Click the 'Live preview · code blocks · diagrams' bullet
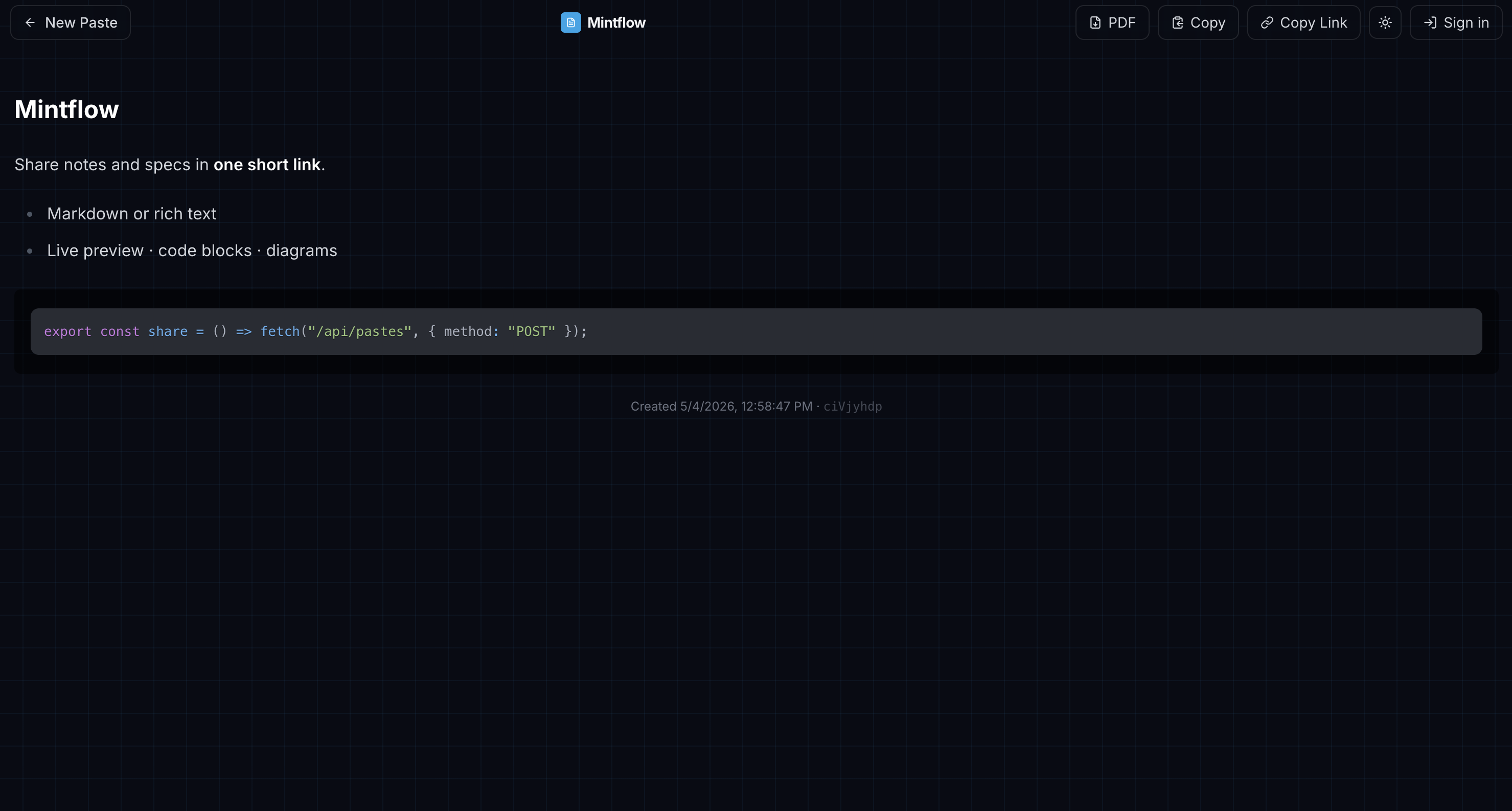Viewport: 1512px width, 811px height. 192,251
